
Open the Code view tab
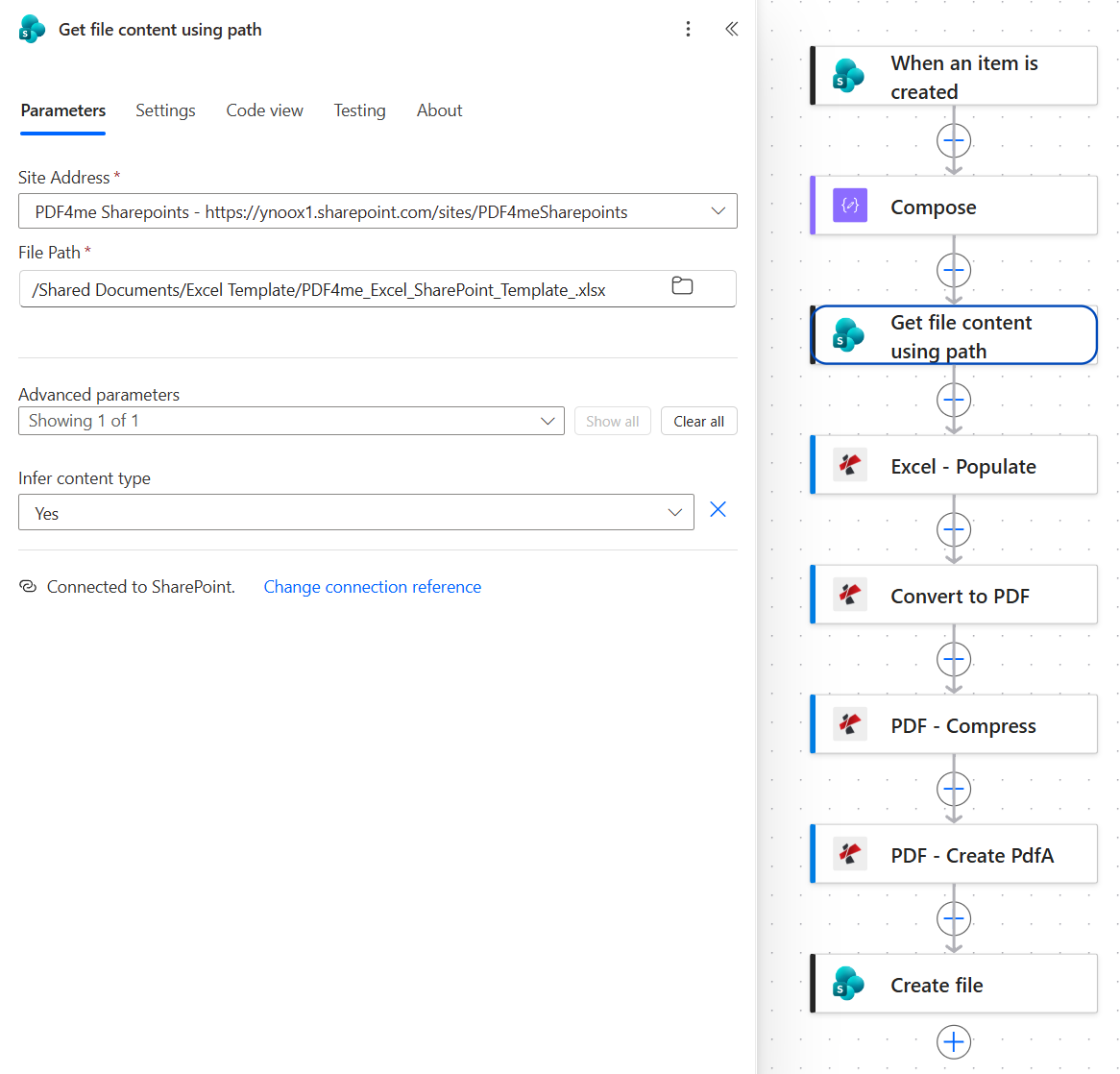tap(264, 110)
